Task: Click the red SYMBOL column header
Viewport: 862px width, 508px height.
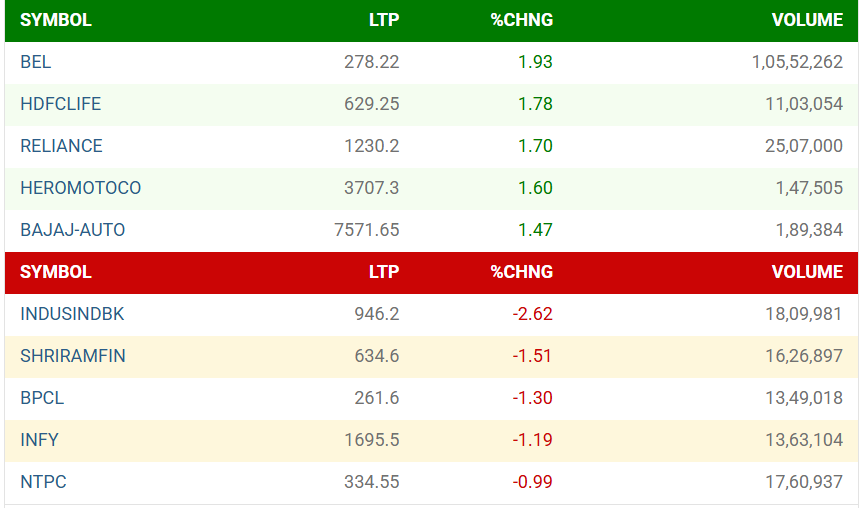Action: 56,272
